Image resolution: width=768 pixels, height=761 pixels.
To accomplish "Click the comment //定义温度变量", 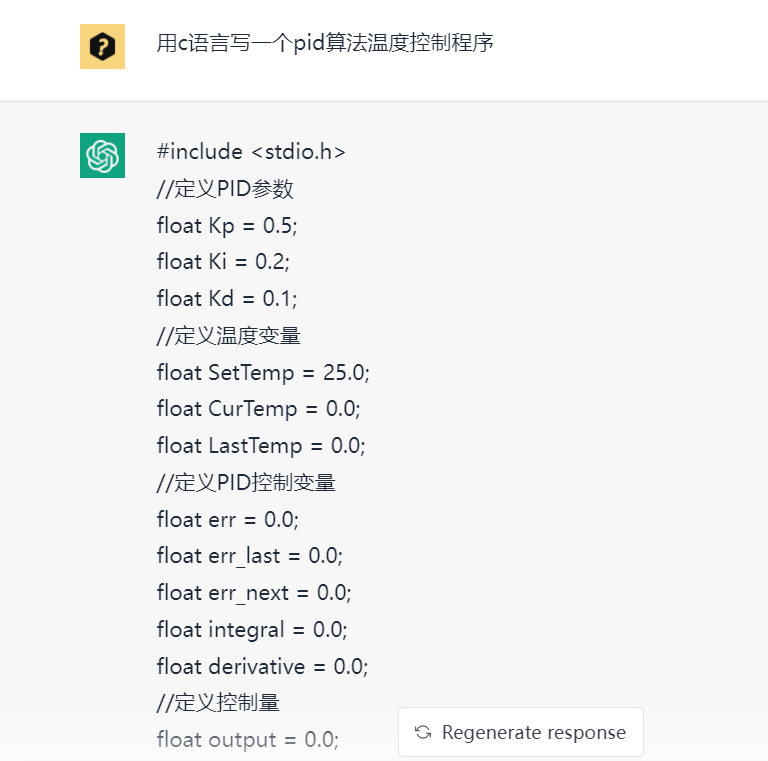I will click(x=229, y=335).
